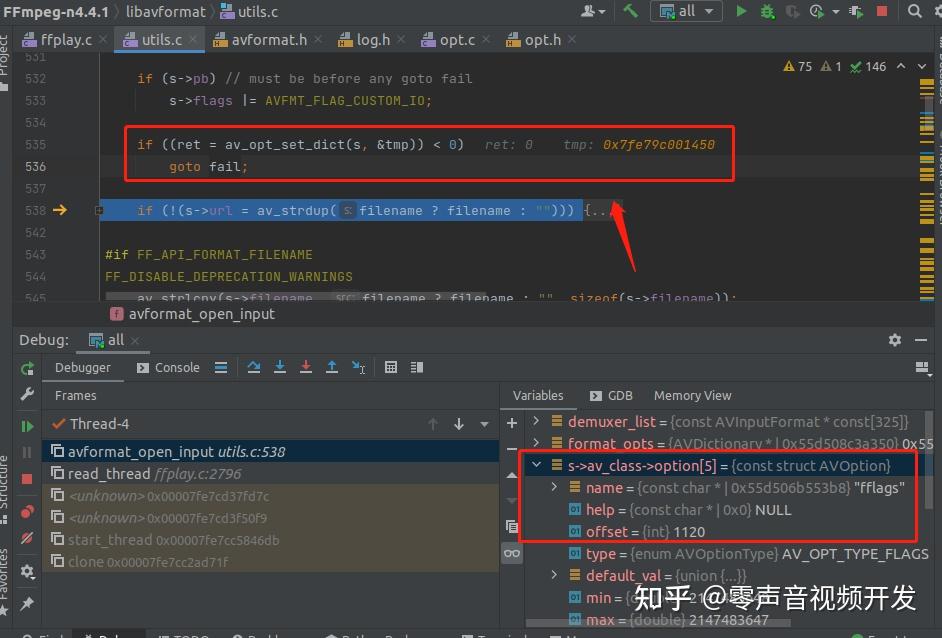Click FFmpeg-n4.4.1 project breadcrumb
This screenshot has width=942, height=638.
(56, 11)
